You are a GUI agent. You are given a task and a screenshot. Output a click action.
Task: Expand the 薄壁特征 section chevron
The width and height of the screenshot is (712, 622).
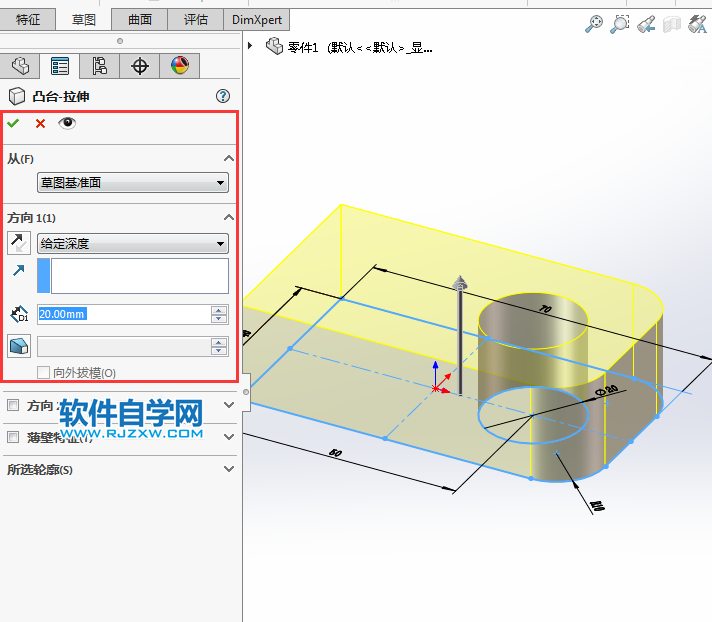point(229,437)
